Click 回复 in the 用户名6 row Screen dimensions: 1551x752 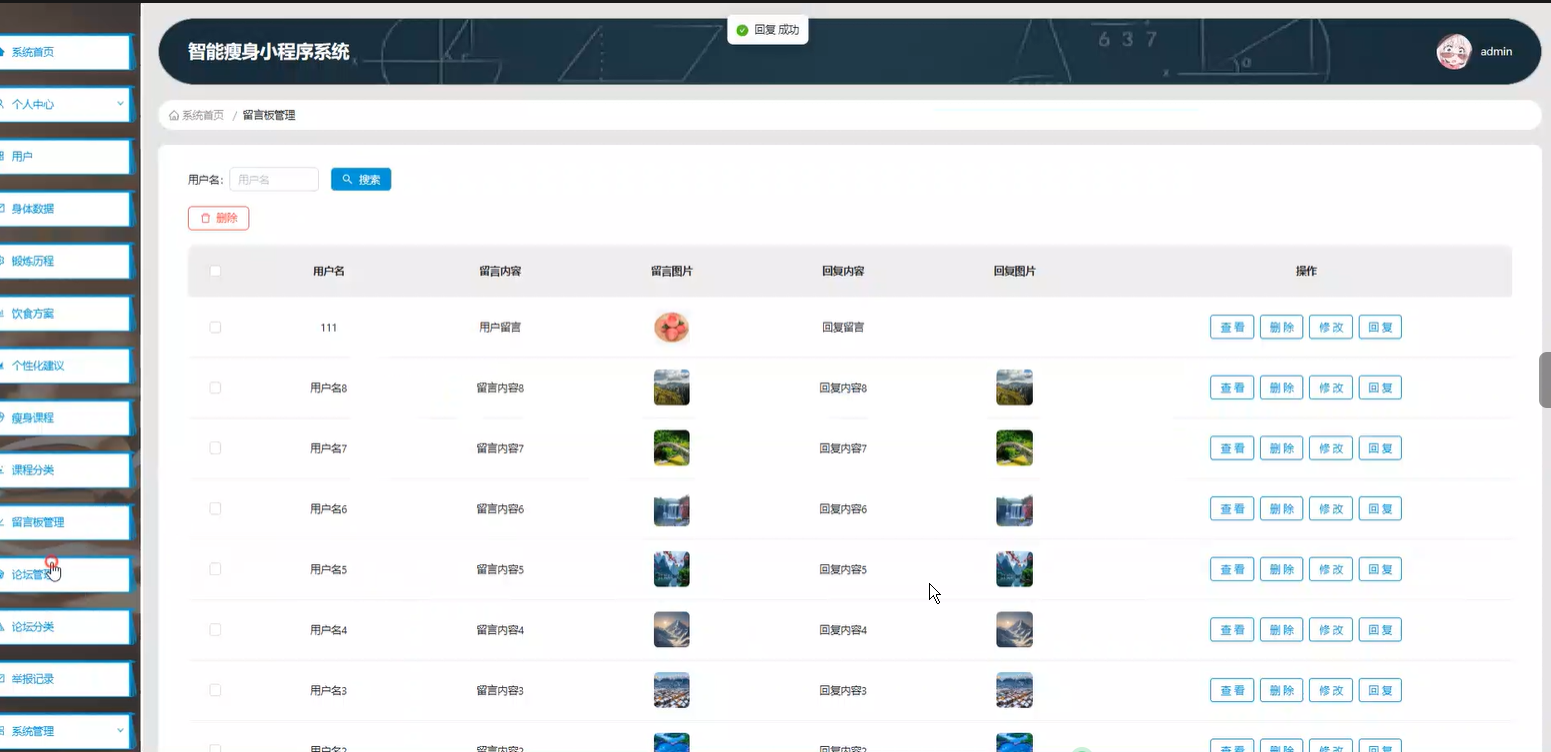click(x=1380, y=509)
